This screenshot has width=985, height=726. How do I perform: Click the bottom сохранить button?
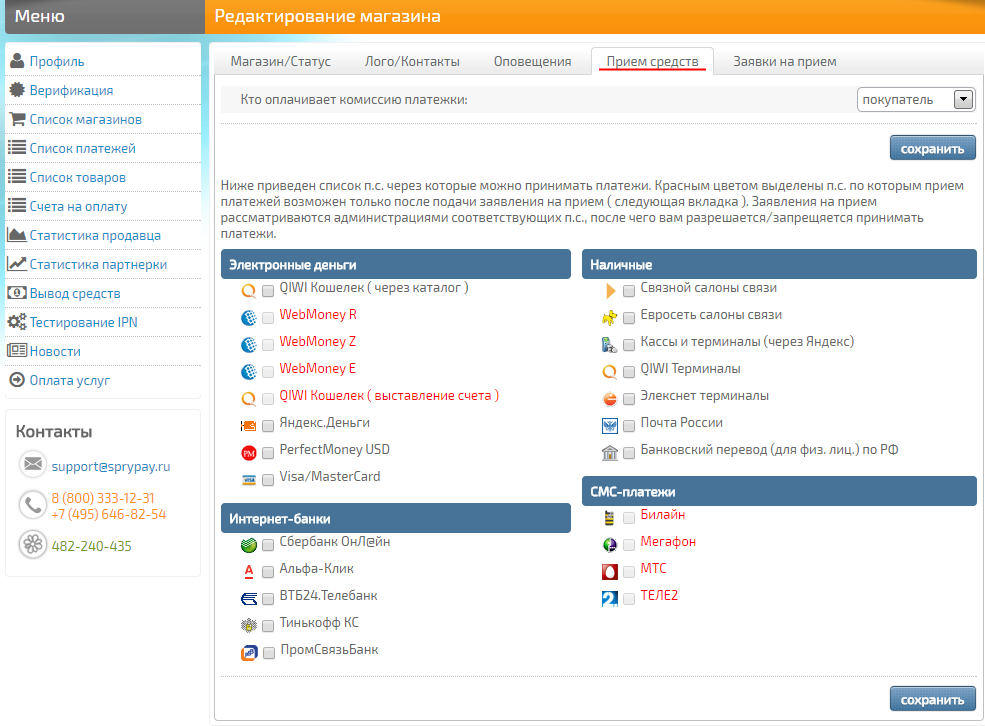[x=932, y=699]
